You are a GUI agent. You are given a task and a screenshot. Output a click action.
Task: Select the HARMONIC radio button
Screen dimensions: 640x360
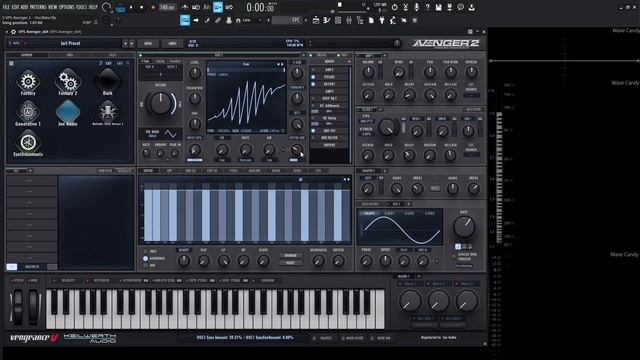coord(146,258)
